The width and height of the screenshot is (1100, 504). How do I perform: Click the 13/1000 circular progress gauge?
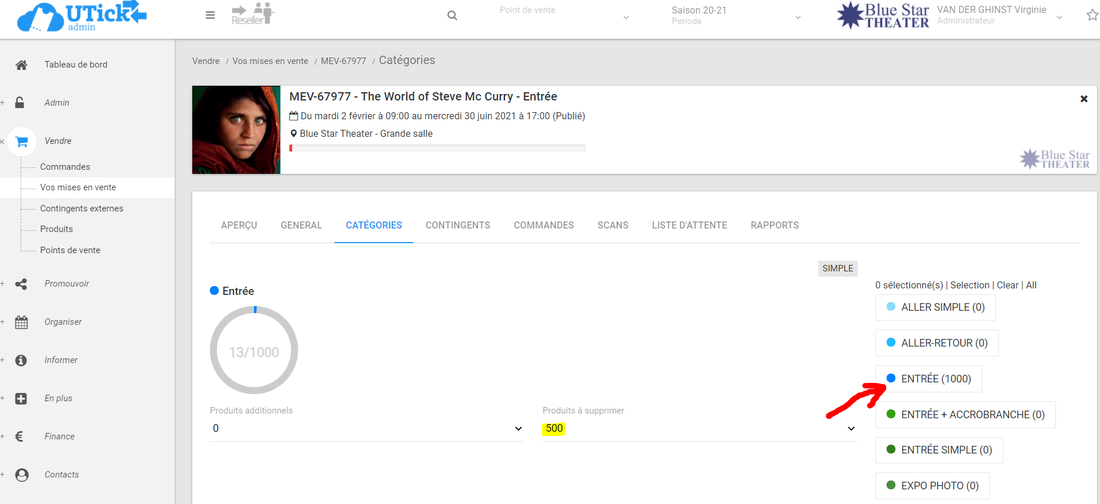coord(254,351)
